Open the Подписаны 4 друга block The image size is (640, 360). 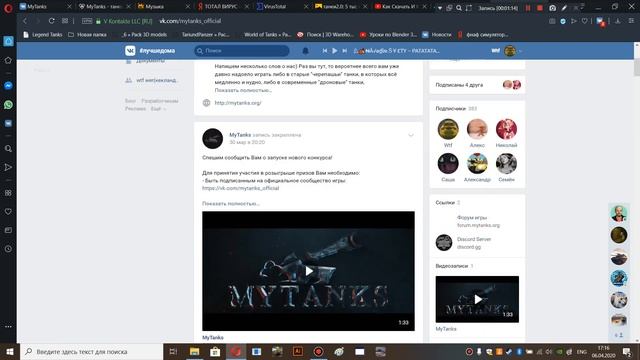(477, 85)
